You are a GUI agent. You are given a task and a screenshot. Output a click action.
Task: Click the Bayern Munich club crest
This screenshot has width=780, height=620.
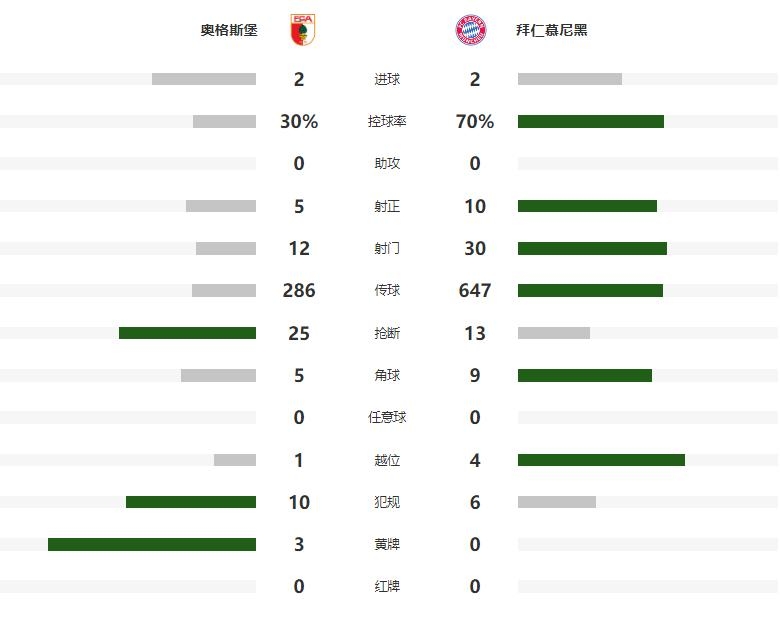471,30
